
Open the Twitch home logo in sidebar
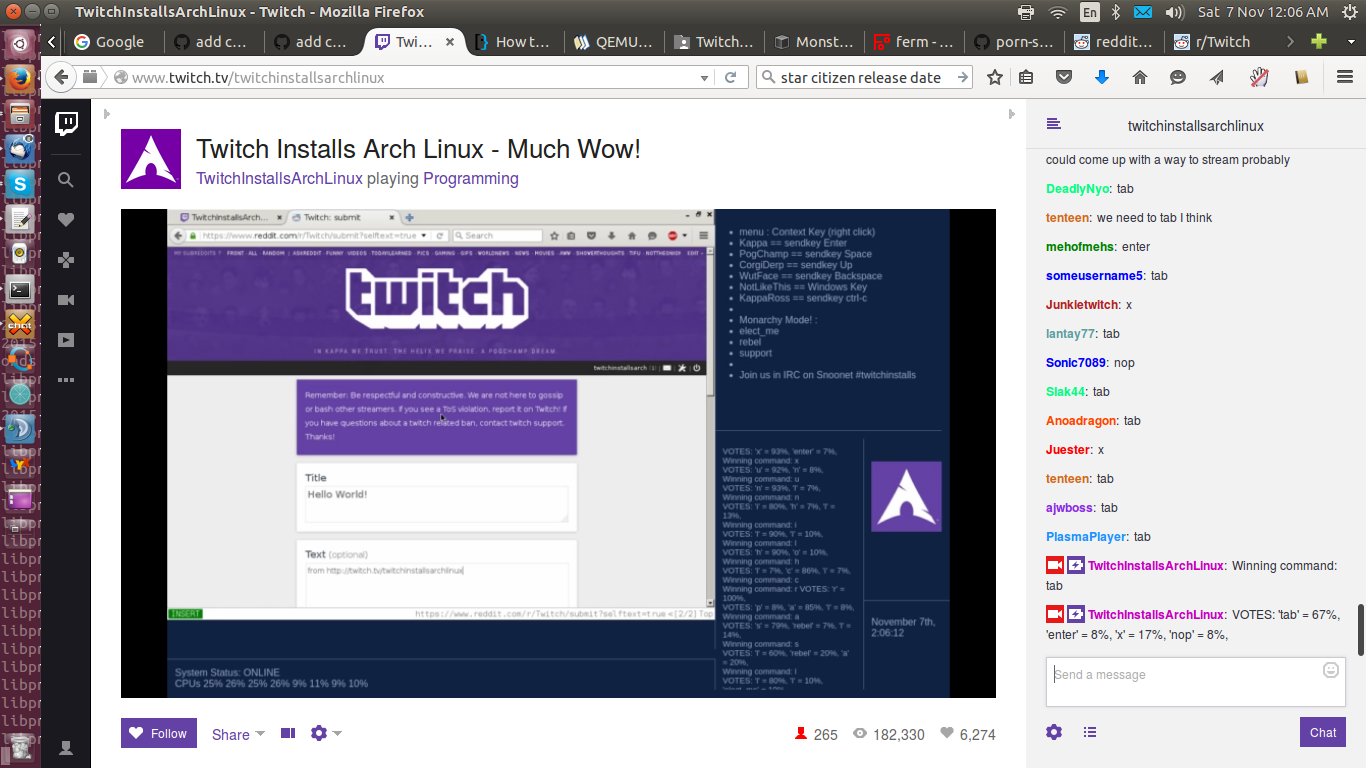pos(66,123)
